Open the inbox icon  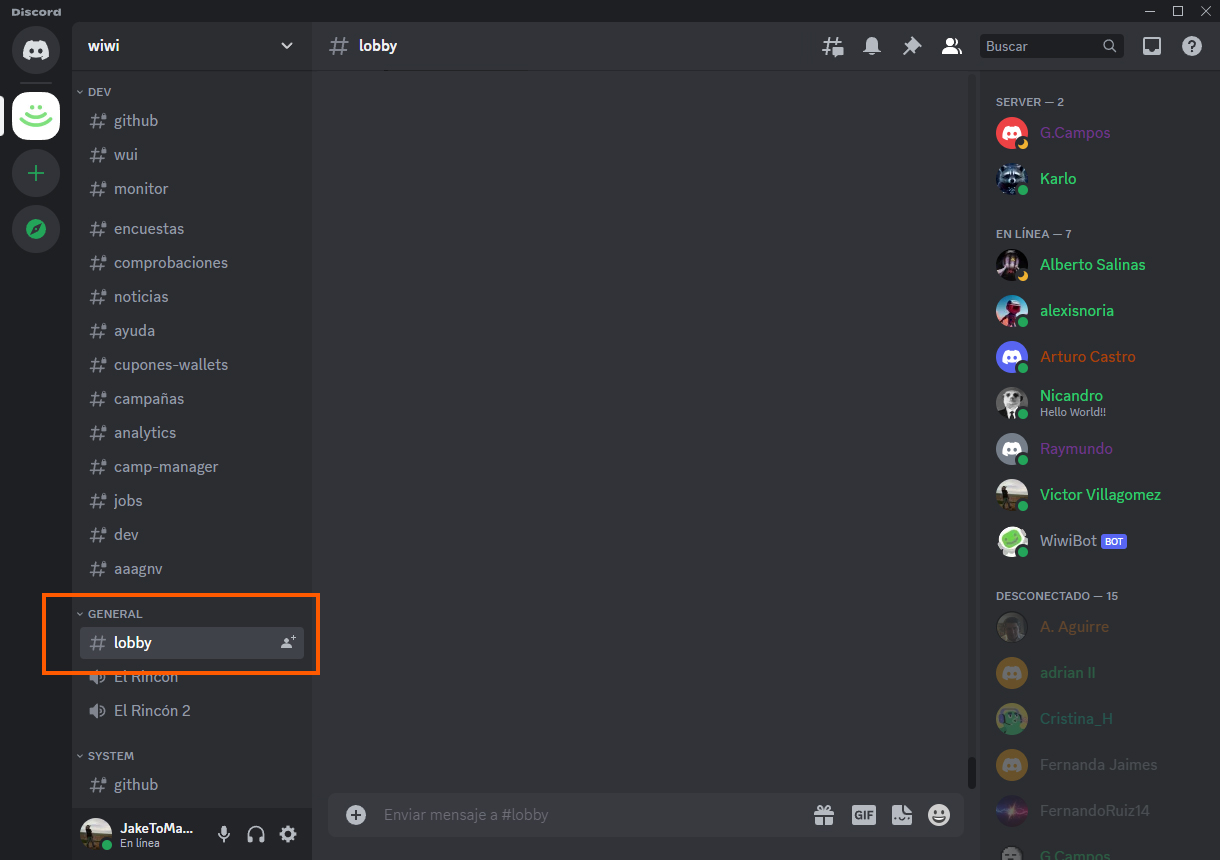1152,46
